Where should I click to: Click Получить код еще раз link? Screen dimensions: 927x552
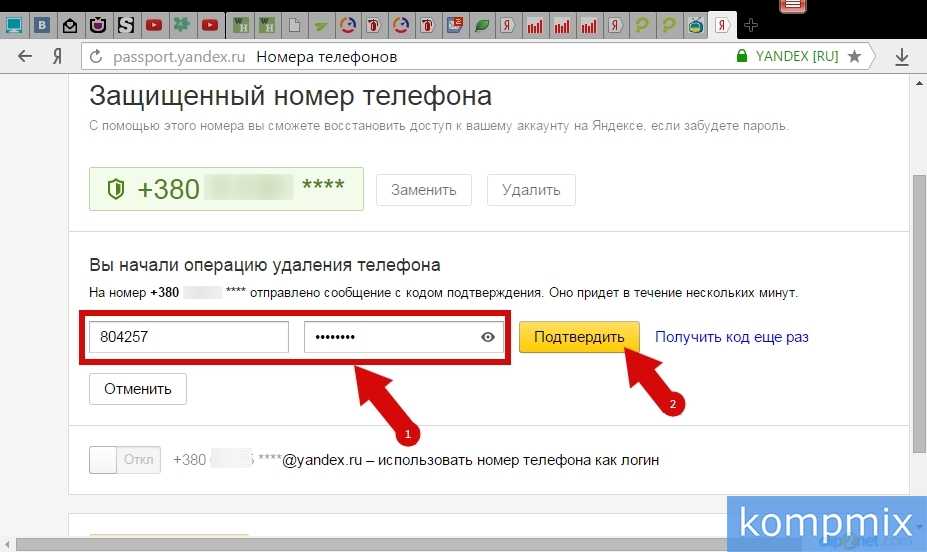click(x=731, y=337)
